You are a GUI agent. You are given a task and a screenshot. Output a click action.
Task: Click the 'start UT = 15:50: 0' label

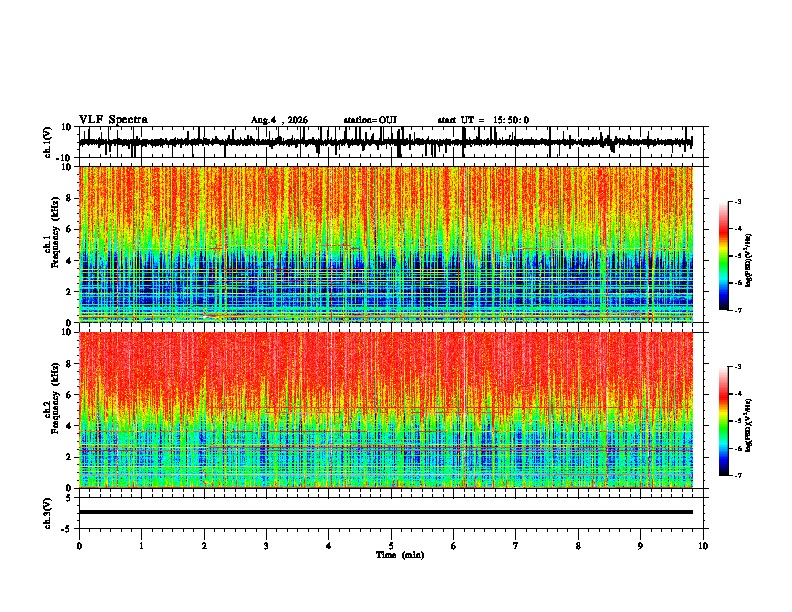click(x=483, y=120)
